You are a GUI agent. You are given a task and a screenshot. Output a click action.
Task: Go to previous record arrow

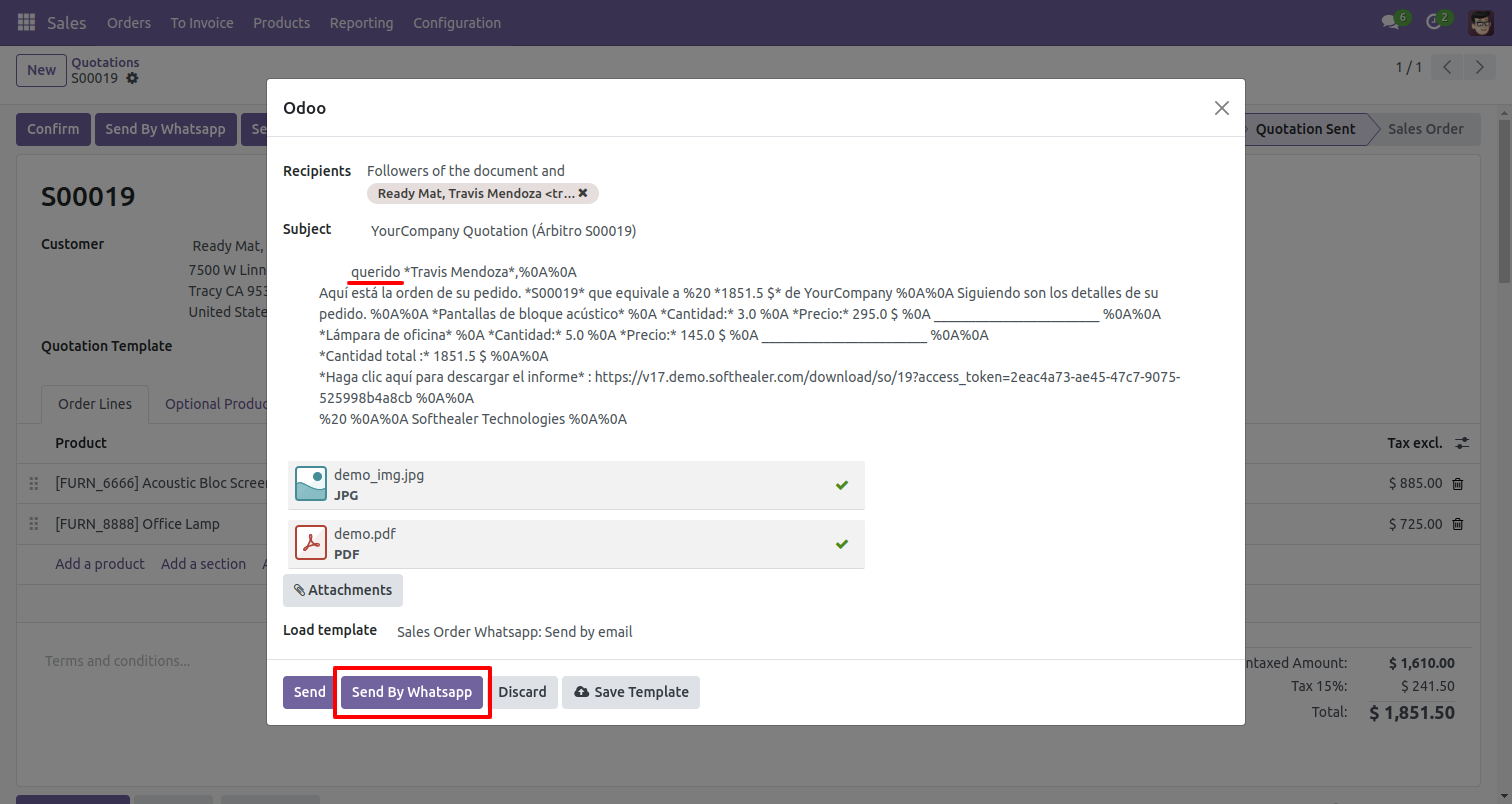pos(1447,67)
